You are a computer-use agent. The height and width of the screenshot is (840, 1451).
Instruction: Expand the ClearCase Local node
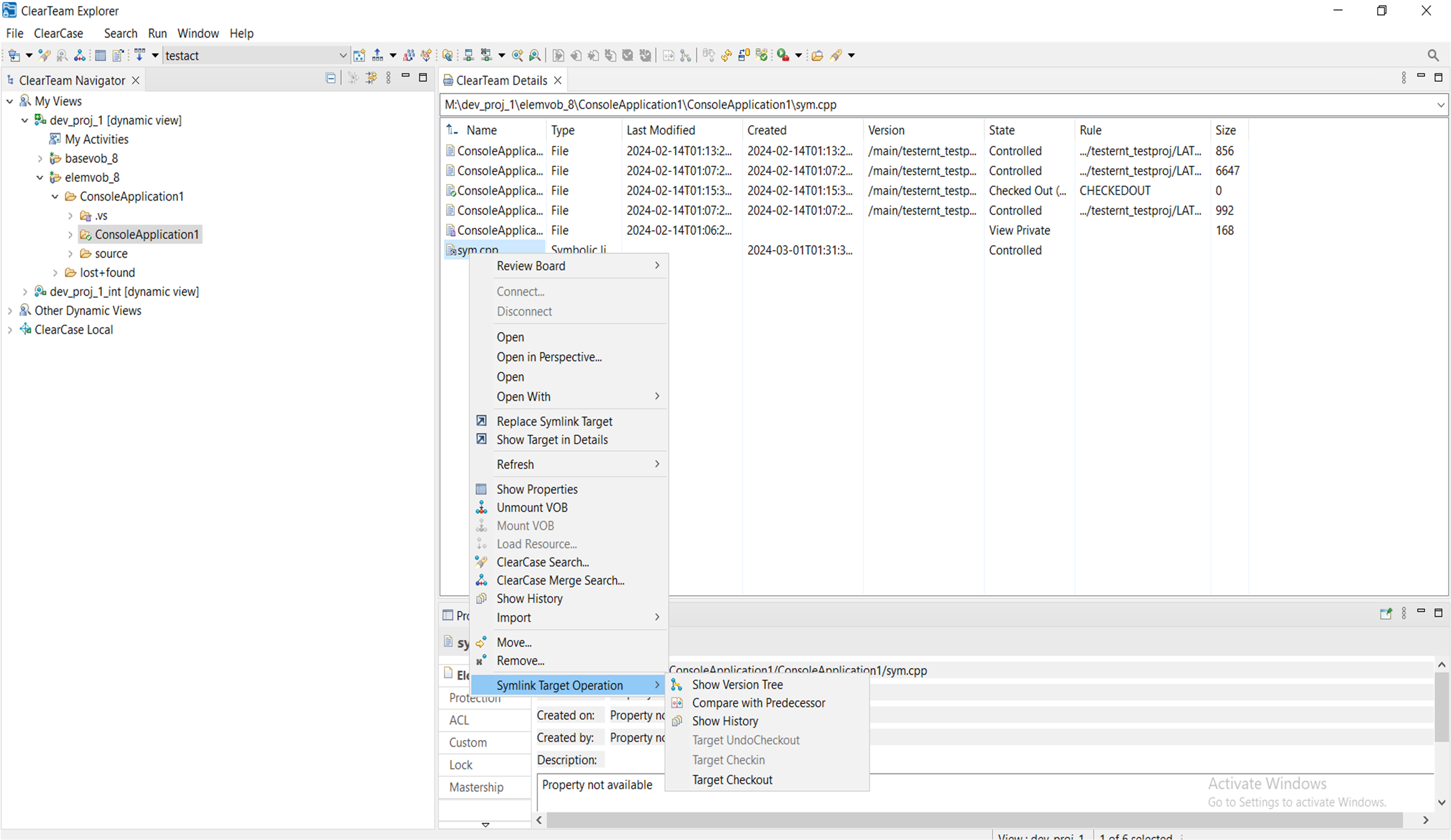10,330
